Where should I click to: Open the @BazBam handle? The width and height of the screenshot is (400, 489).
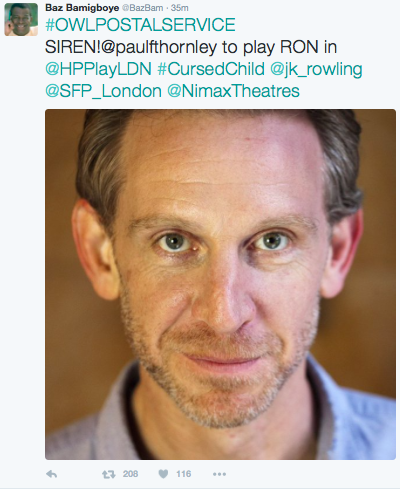pos(142,8)
